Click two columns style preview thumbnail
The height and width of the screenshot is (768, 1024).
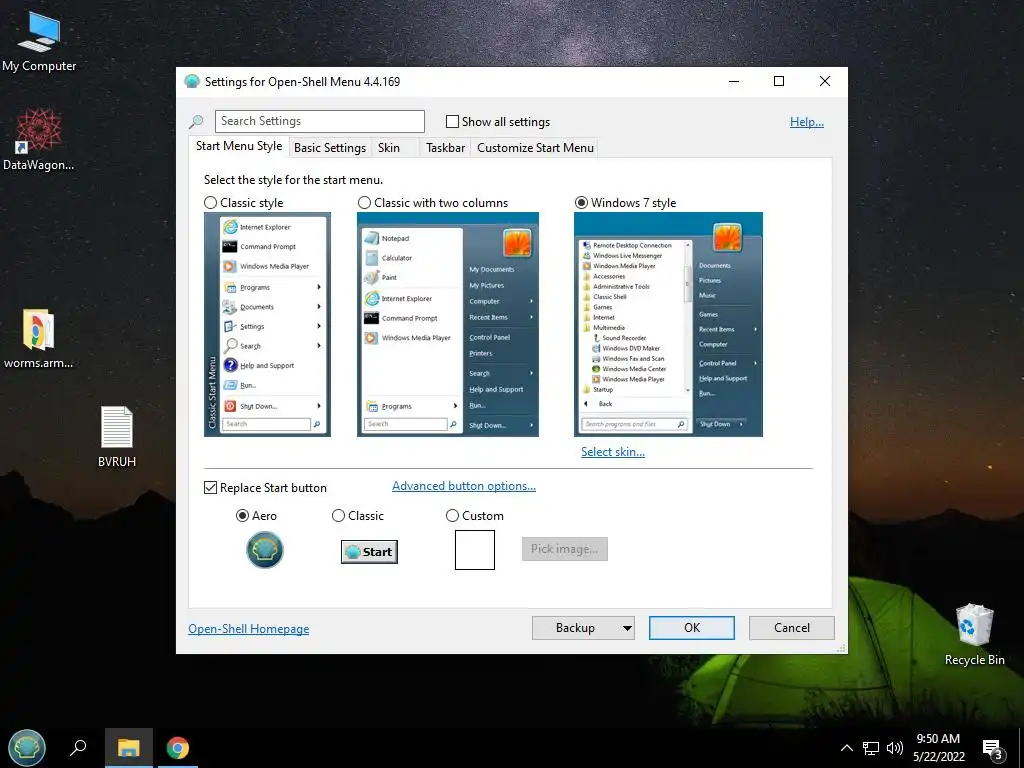pyautogui.click(x=448, y=325)
